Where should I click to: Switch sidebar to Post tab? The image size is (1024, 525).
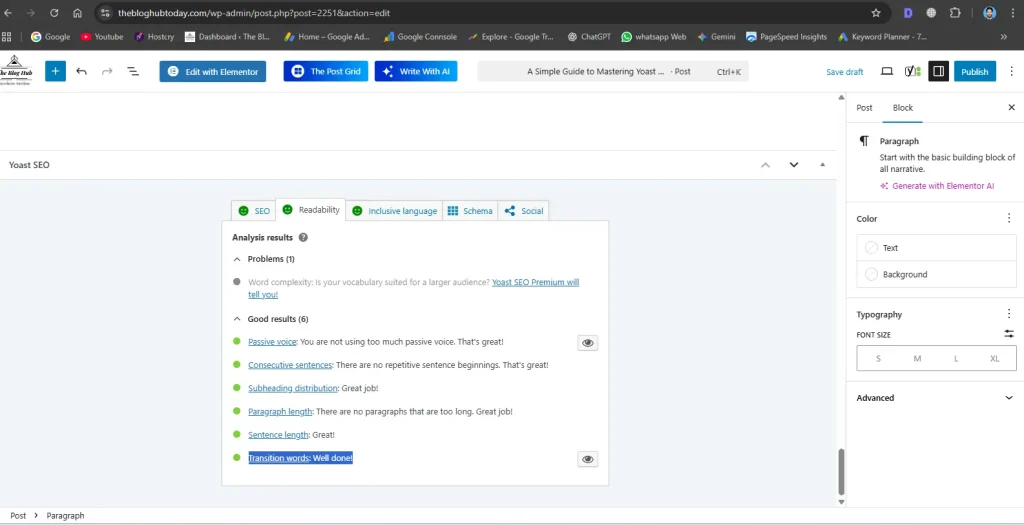click(864, 108)
